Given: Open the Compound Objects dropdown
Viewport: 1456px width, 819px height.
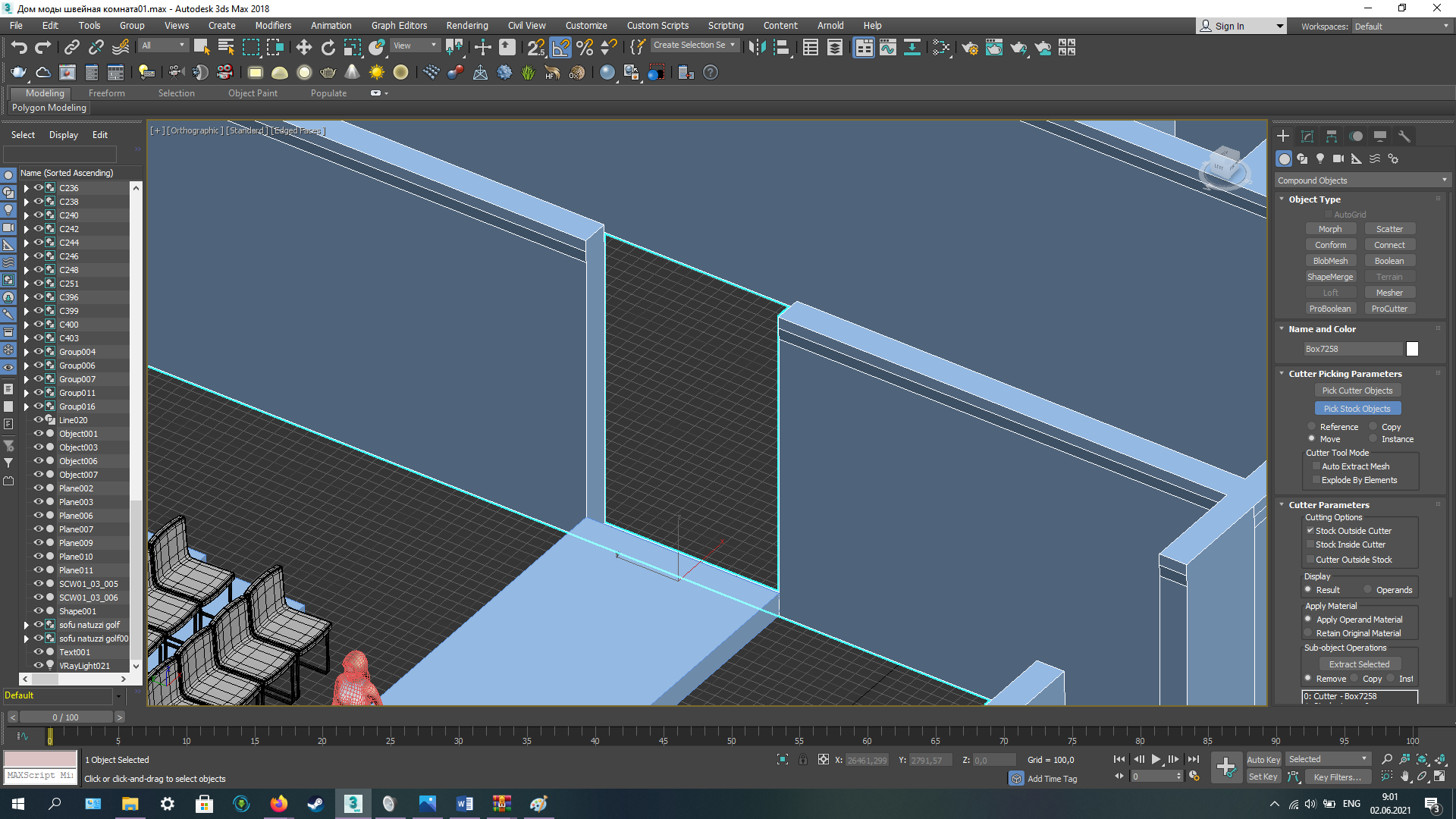Looking at the screenshot, I should pyautogui.click(x=1362, y=180).
